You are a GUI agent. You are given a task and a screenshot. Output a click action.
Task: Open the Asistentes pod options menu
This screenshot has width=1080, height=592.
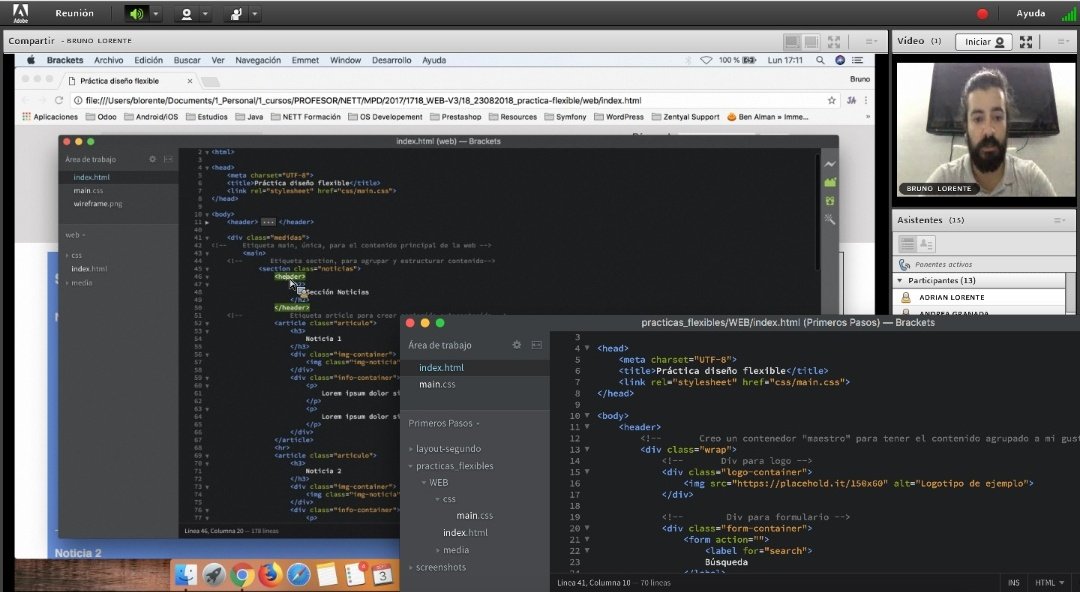pos(1059,221)
